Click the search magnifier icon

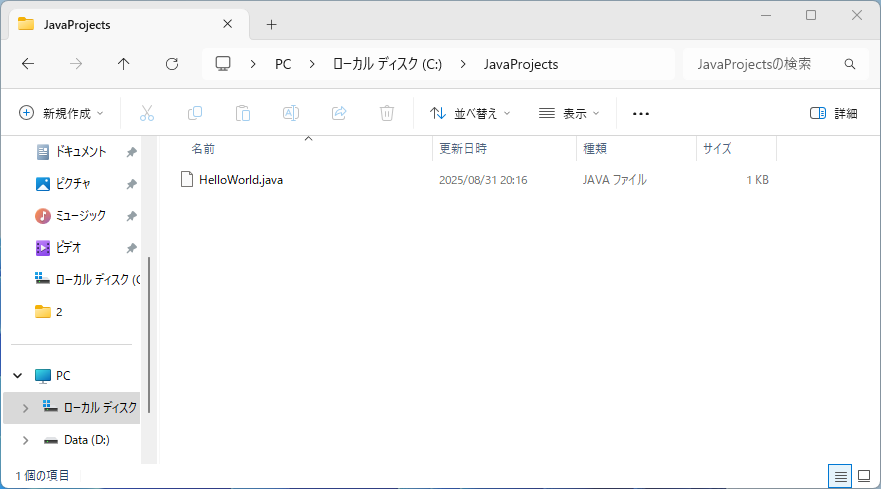[850, 64]
